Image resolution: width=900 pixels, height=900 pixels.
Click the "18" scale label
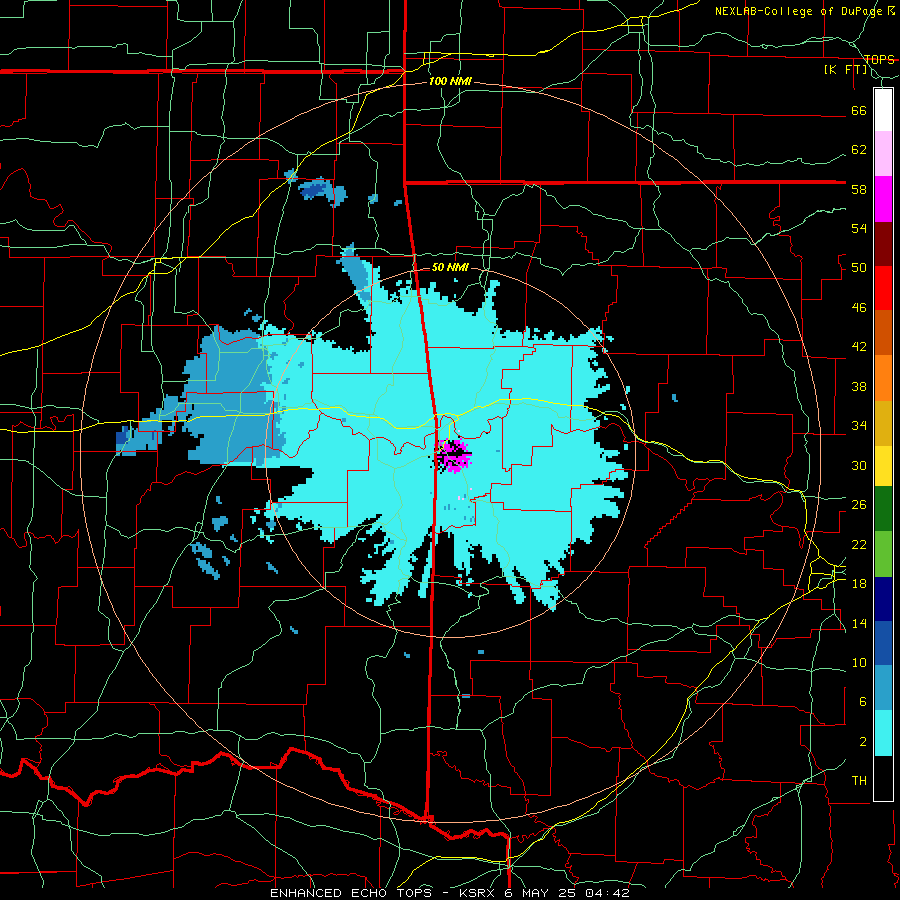(x=859, y=584)
